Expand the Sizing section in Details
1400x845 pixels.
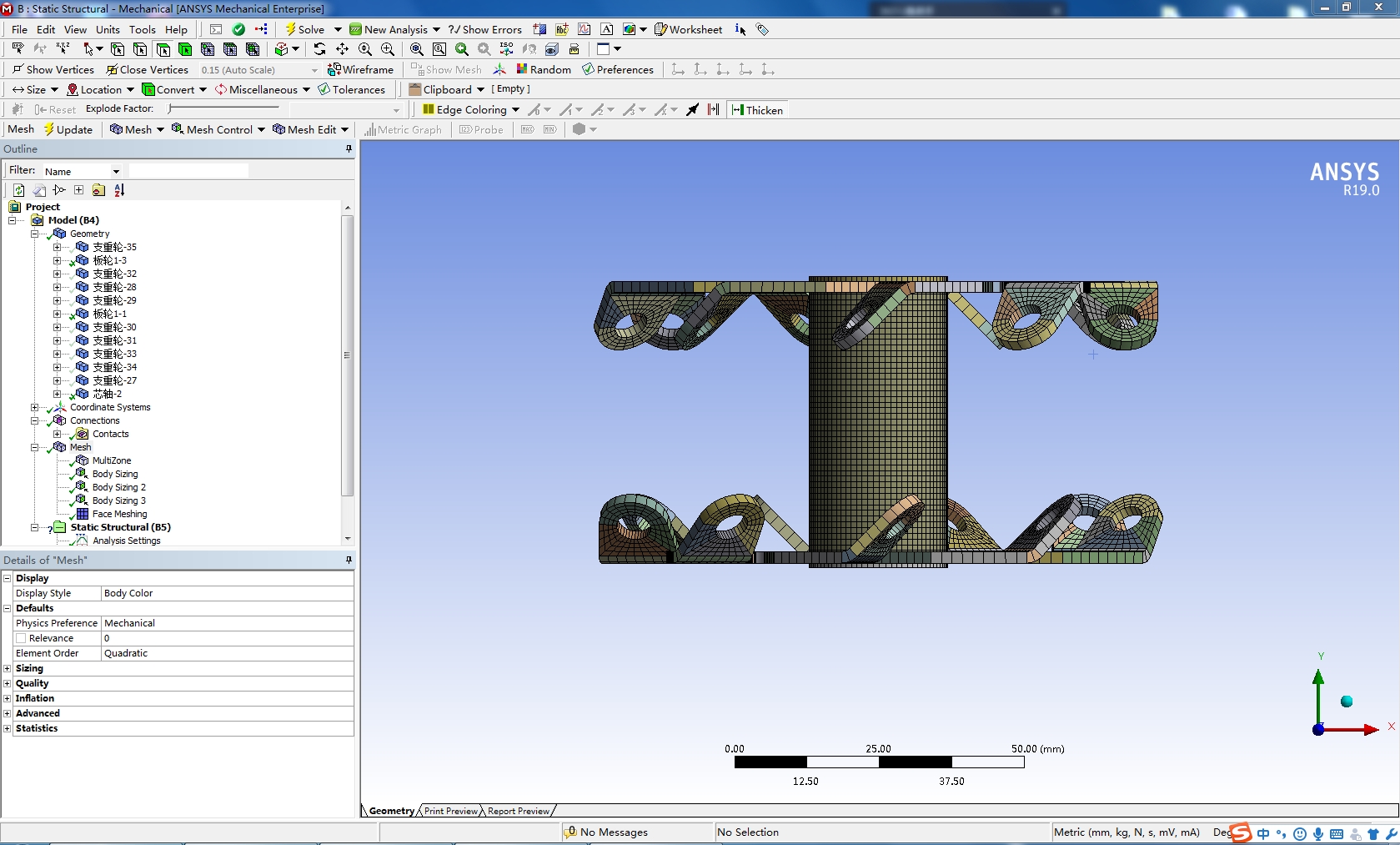(x=8, y=668)
